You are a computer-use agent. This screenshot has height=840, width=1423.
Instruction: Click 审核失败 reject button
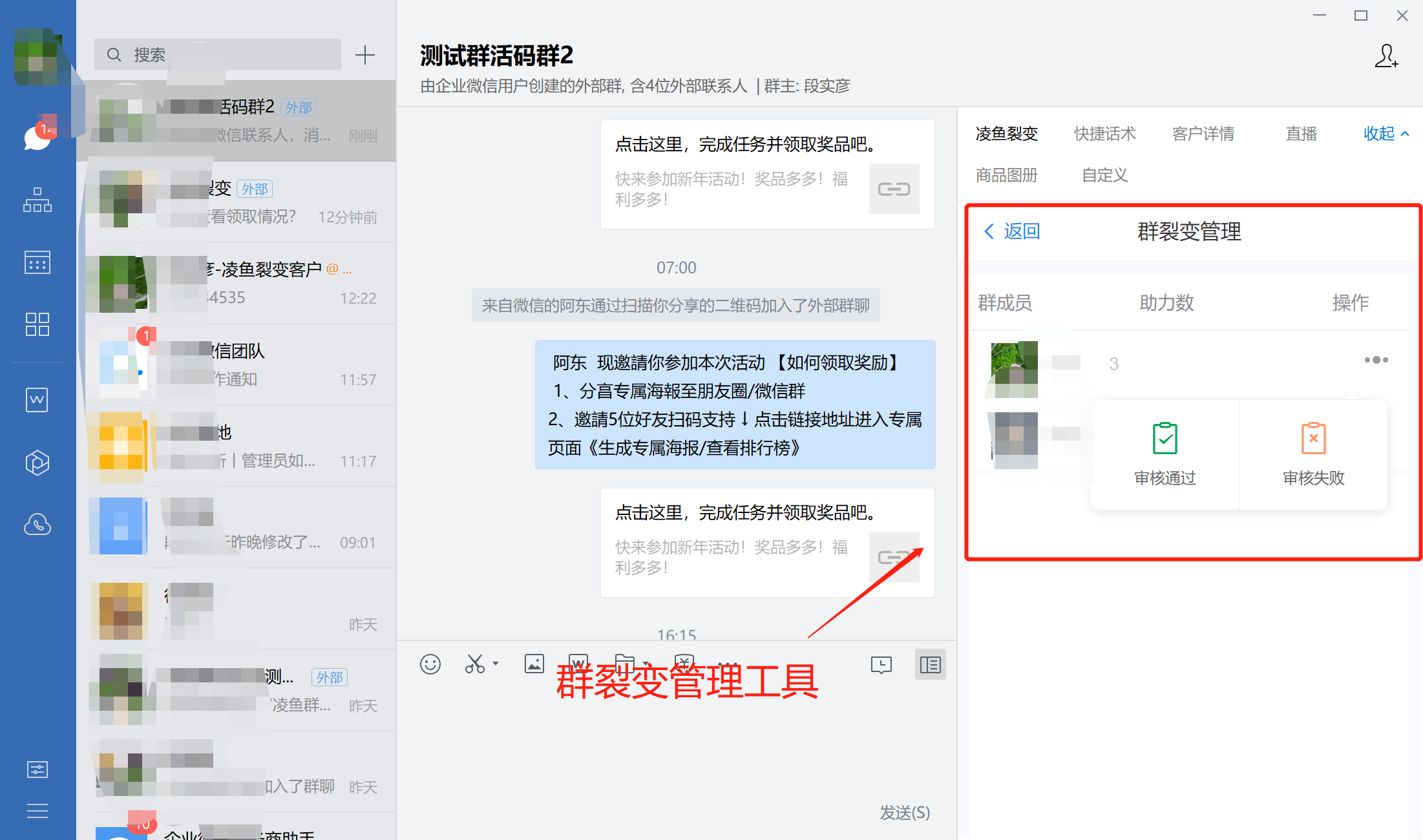click(x=1313, y=454)
